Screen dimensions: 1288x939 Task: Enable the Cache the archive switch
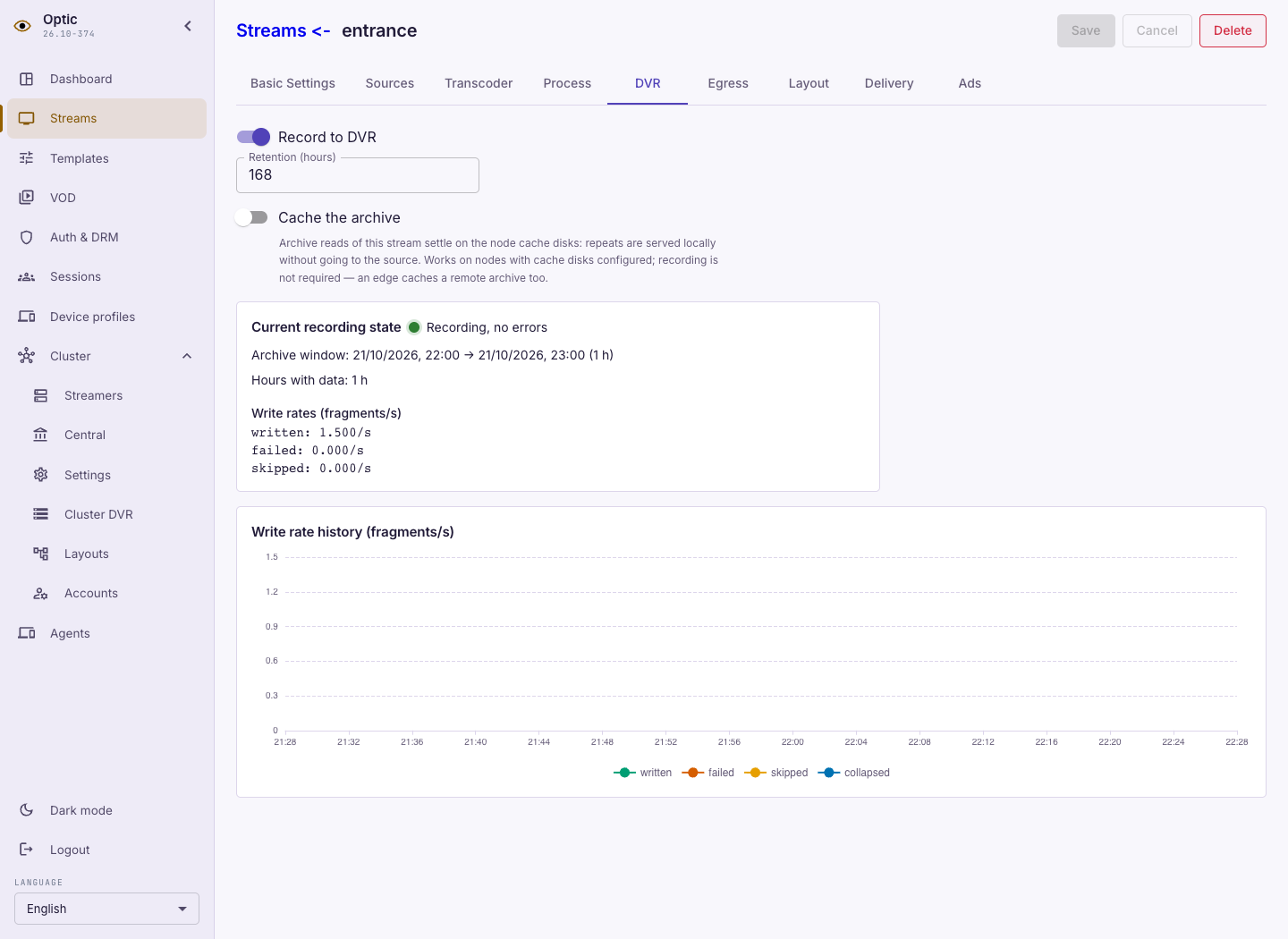click(x=251, y=217)
